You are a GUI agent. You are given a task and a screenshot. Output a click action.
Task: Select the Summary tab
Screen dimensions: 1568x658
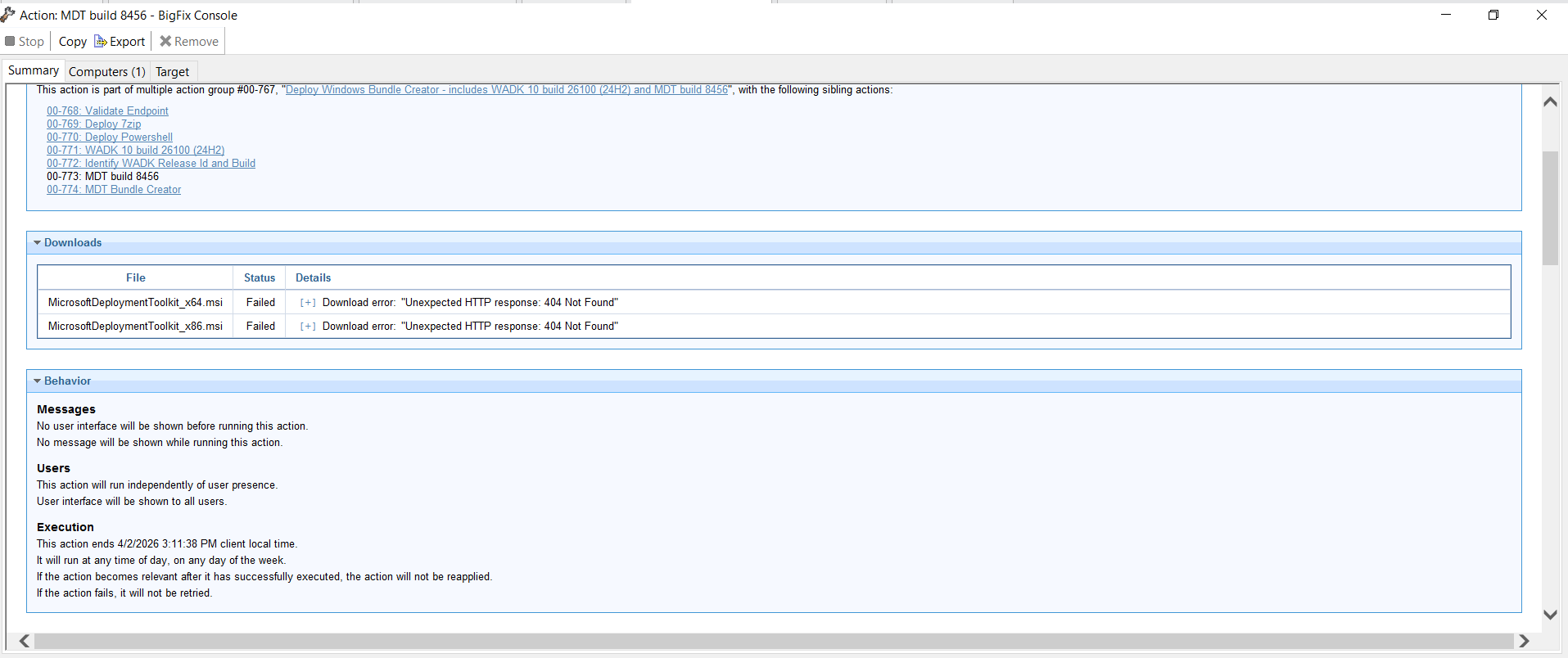coord(34,71)
